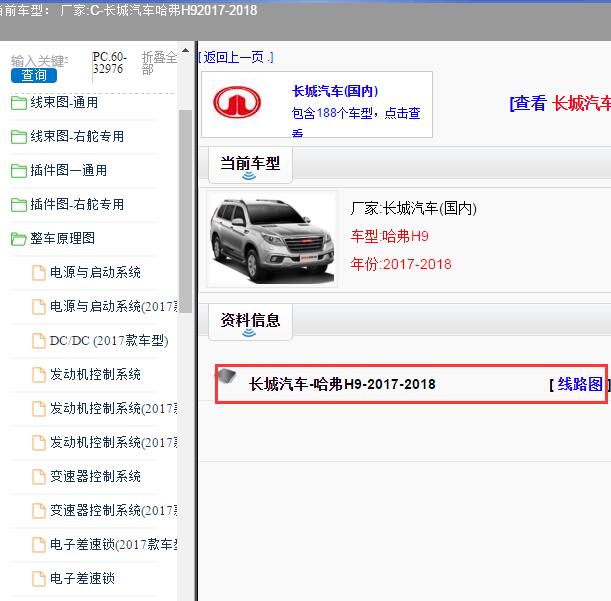Click document icon for 电源与启动系统(2017款

(39, 307)
